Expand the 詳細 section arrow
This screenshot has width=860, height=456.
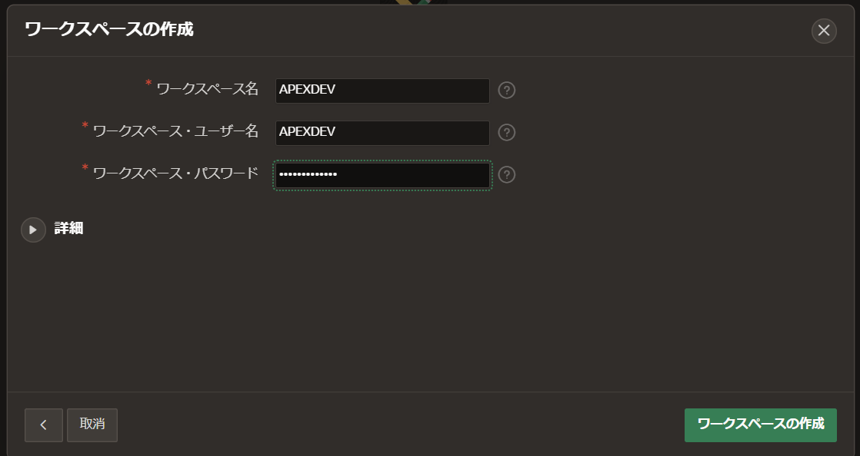coord(33,230)
